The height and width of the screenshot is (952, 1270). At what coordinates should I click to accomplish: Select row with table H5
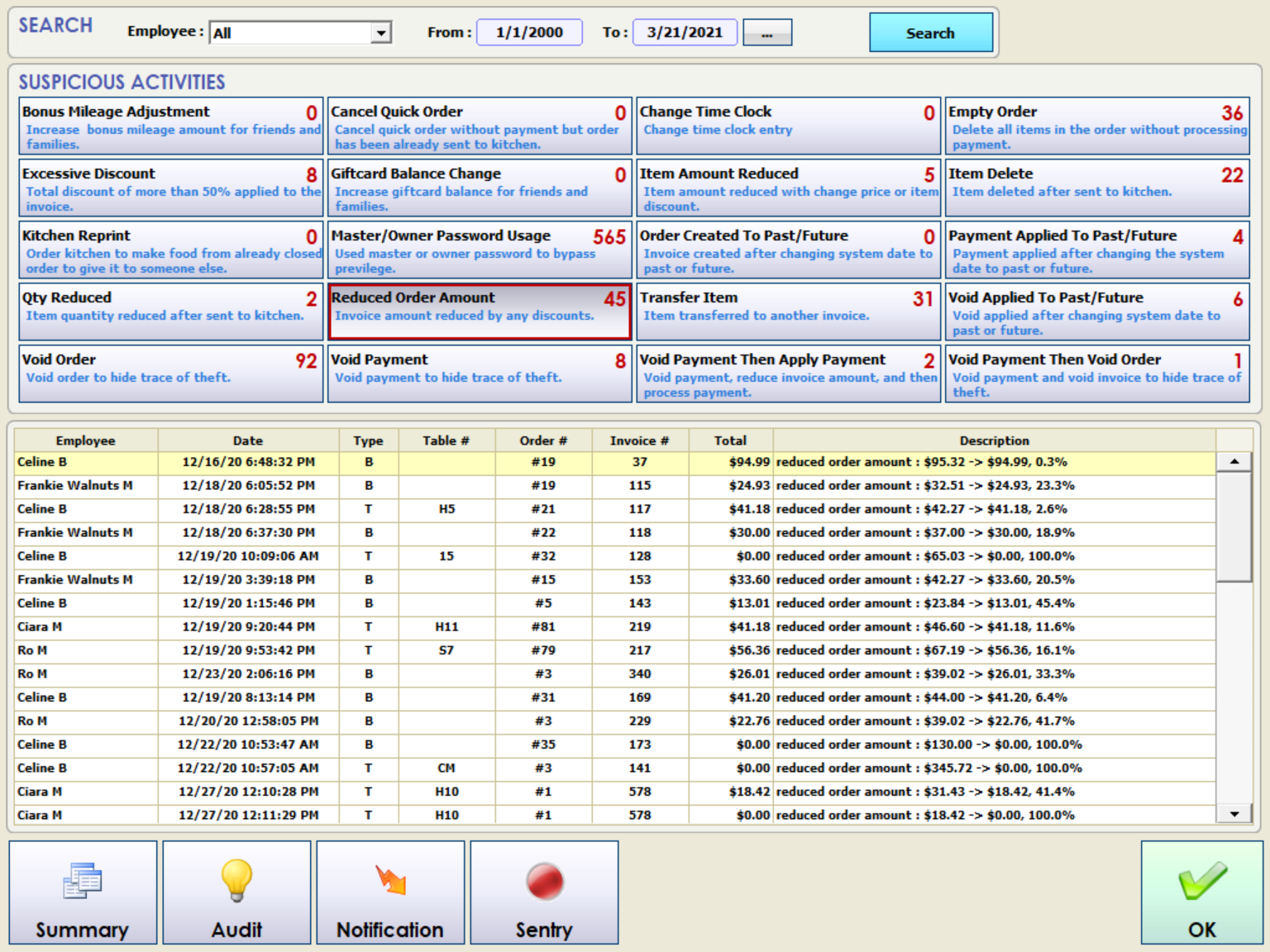(x=615, y=509)
